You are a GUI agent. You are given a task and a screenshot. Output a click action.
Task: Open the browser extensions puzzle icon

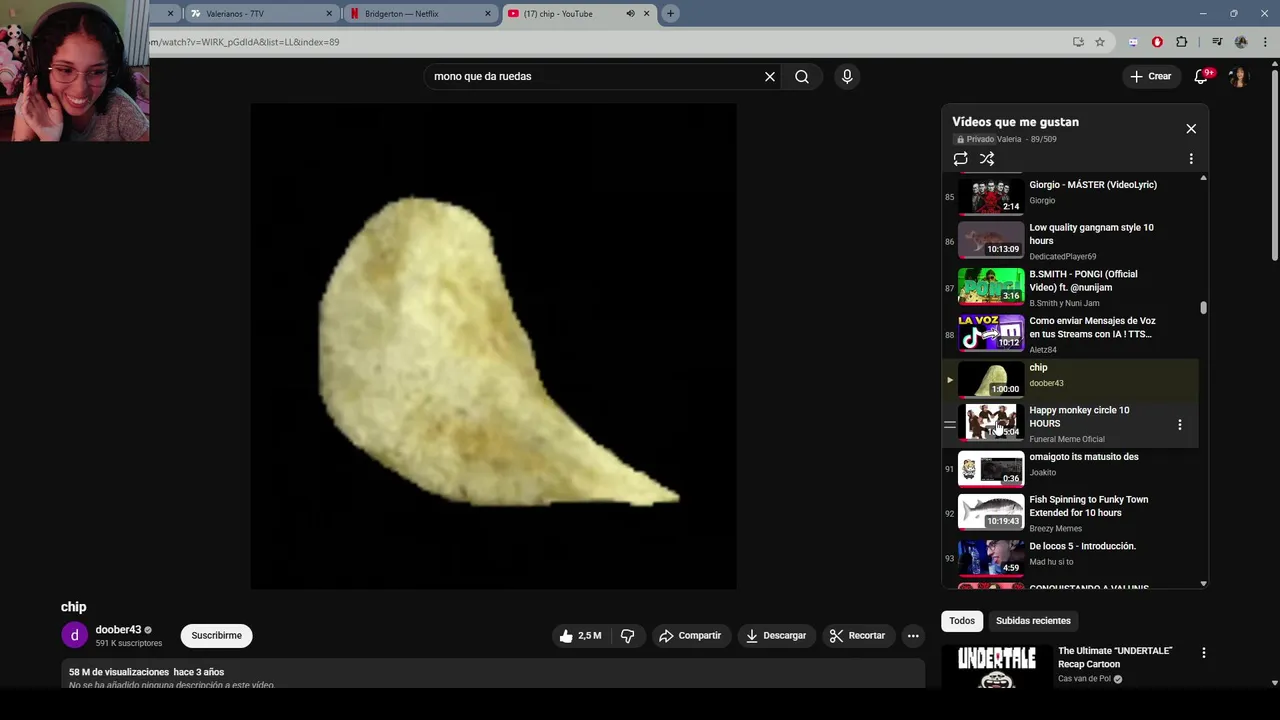1182,42
